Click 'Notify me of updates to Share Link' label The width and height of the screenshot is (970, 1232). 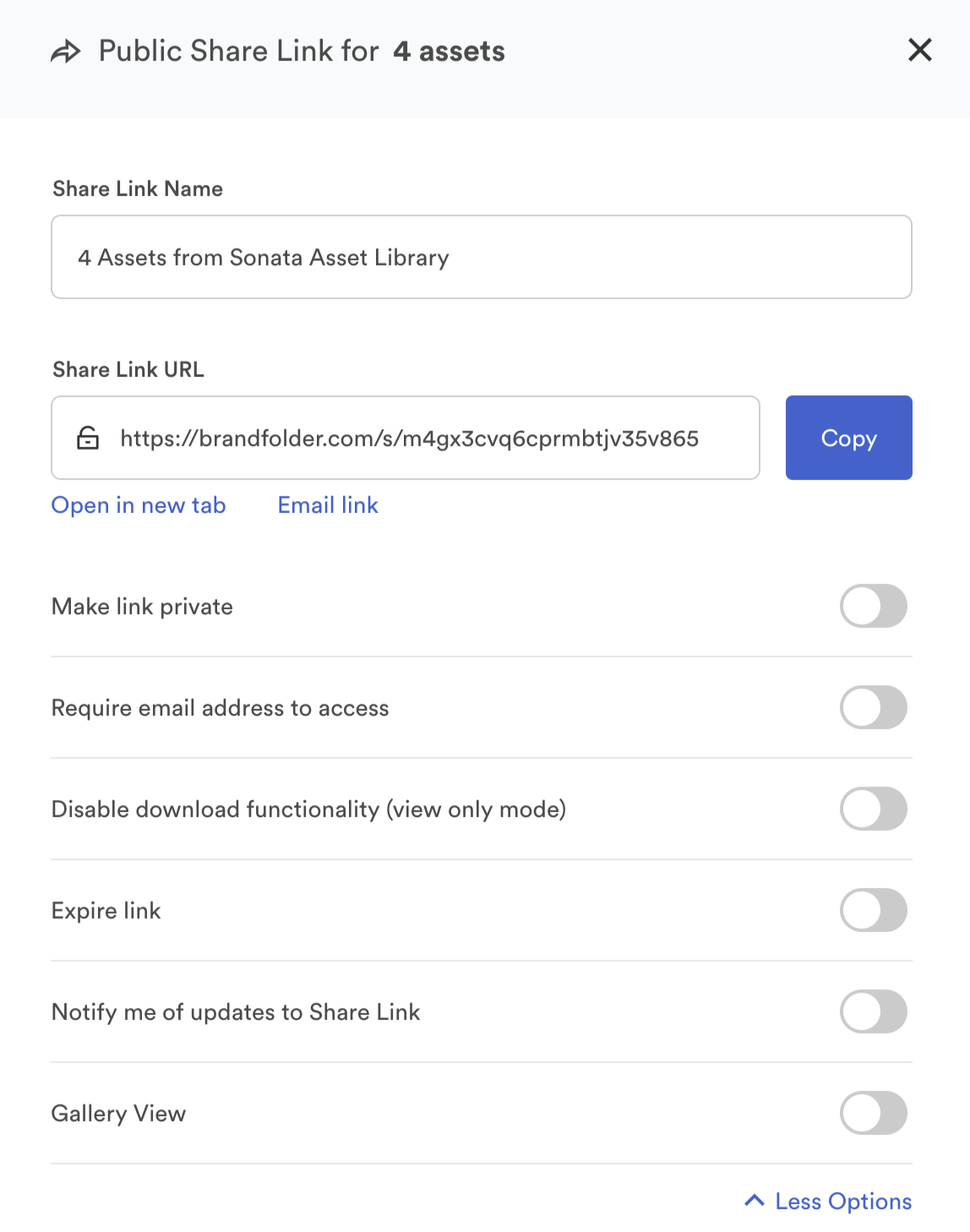236,1012
